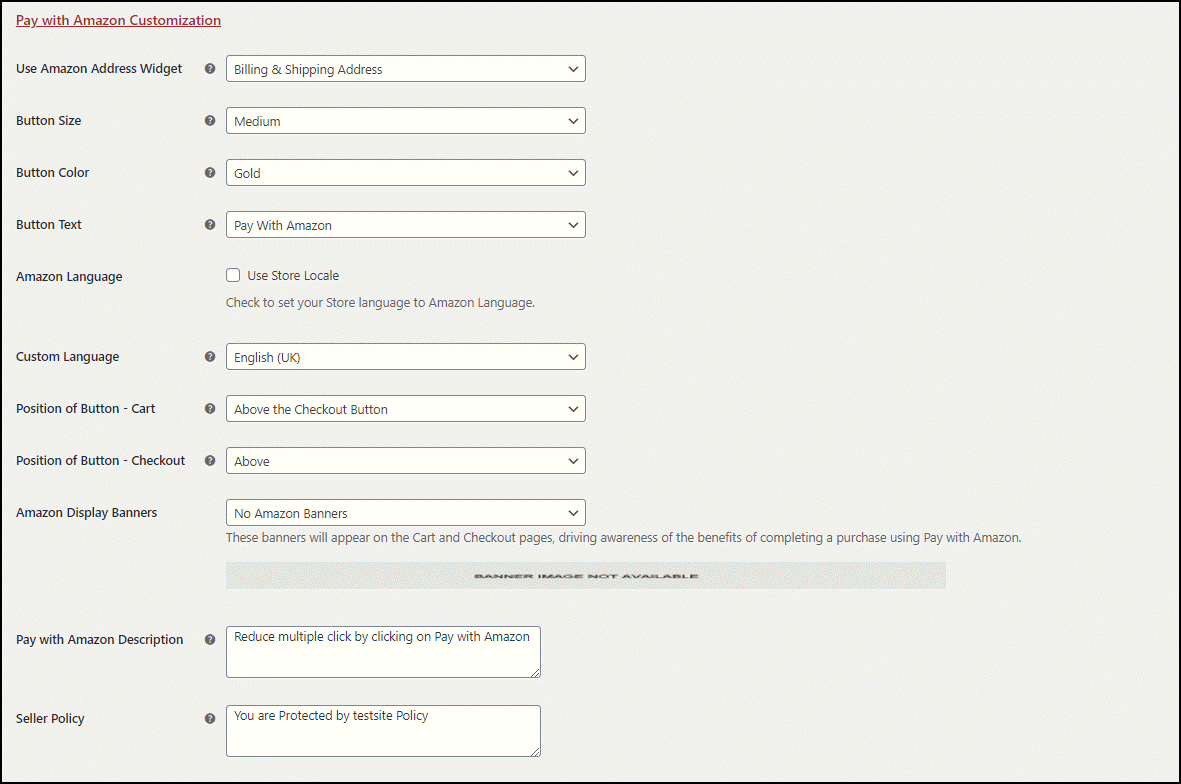Click help icon beside Button Color
Screen dimensions: 1181x784
pos(210,172)
